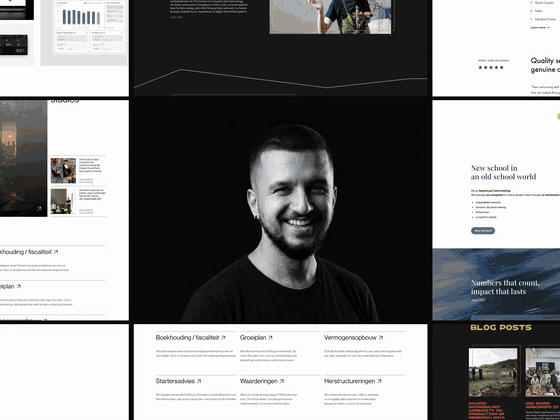Click the blue bar chart in the dashboard preview
Image resolution: width=560 pixels, height=420 pixels.
click(81, 17)
